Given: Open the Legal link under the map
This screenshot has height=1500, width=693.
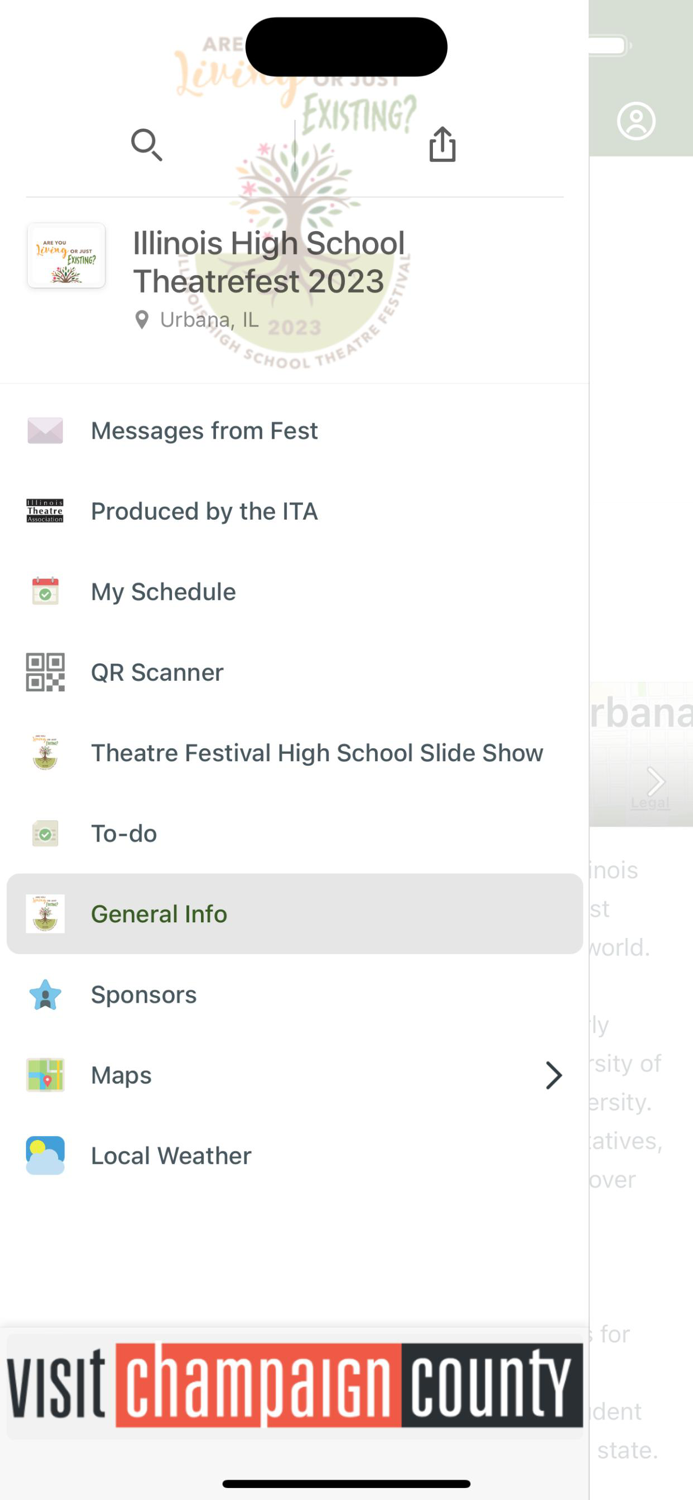Looking at the screenshot, I should [651, 802].
